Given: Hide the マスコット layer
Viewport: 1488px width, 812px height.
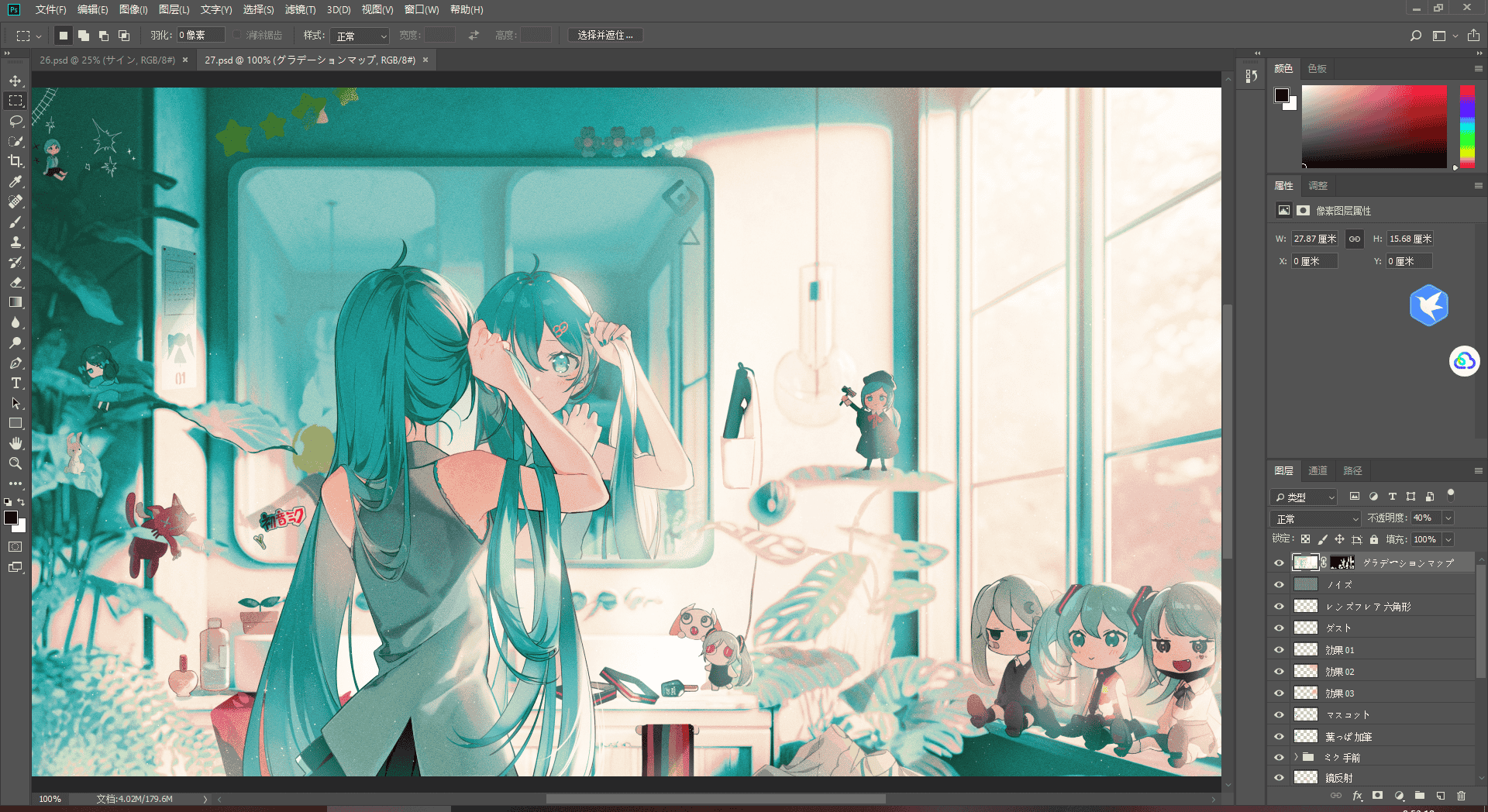Looking at the screenshot, I should (1280, 715).
